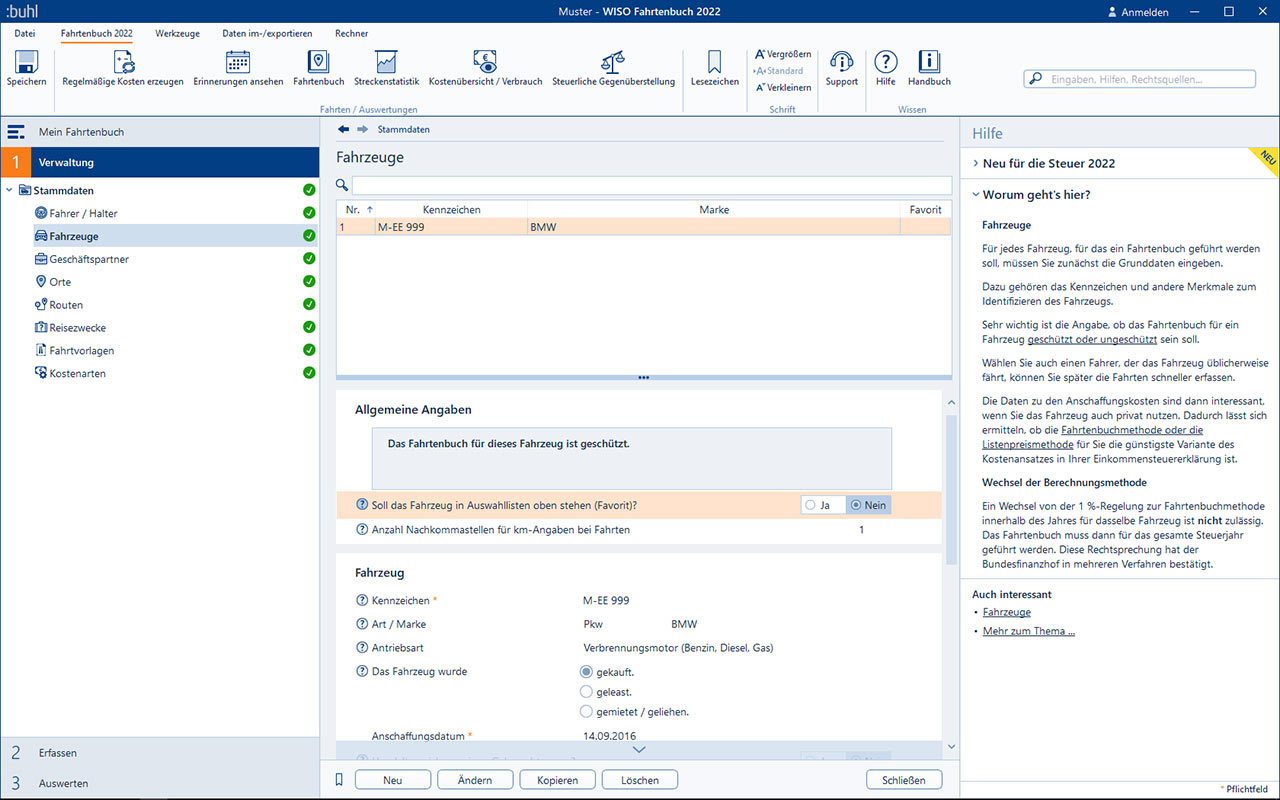The width and height of the screenshot is (1280, 800).
Task: Open the Daten im-/exportieren tab
Action: 267,33
